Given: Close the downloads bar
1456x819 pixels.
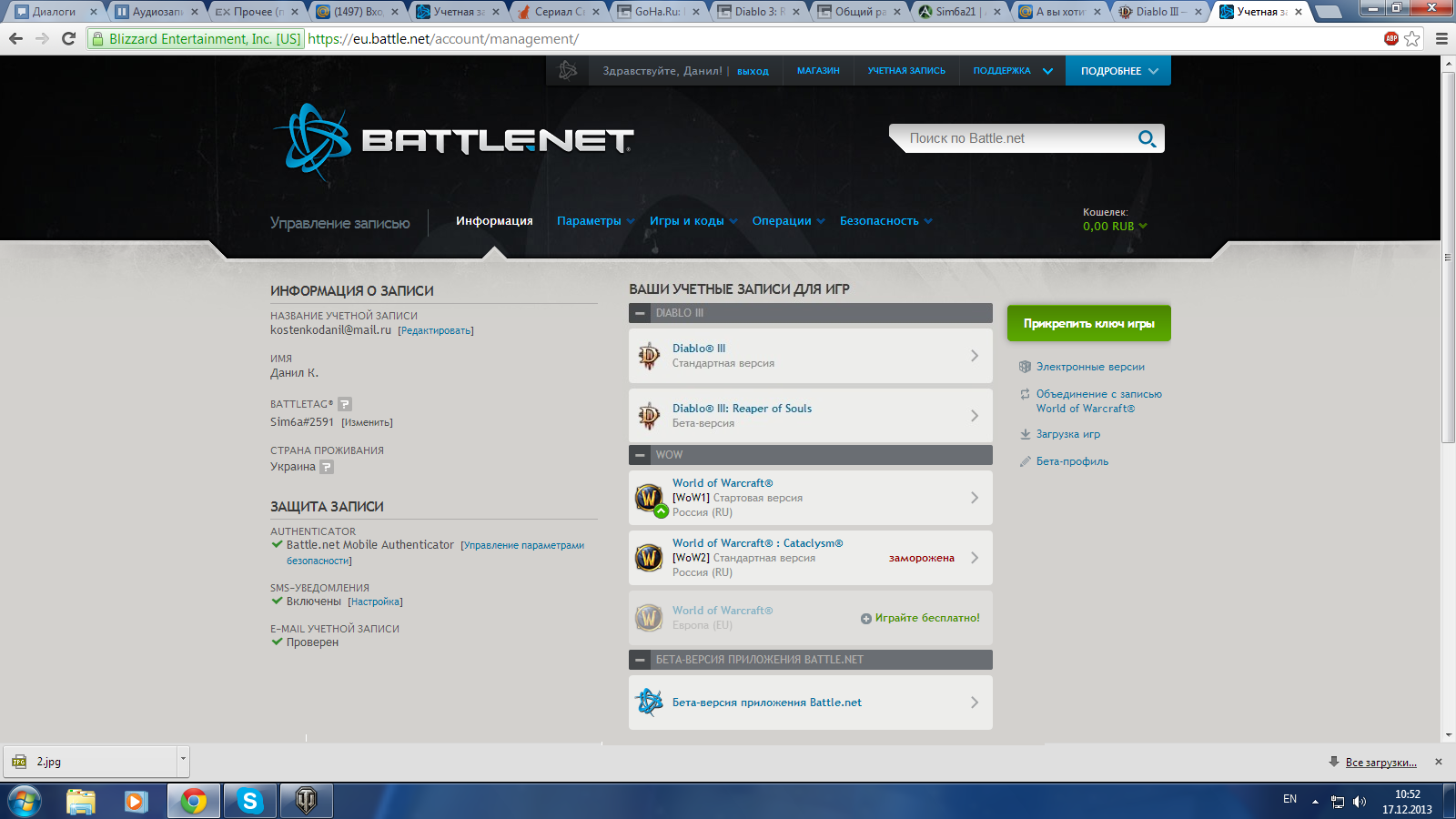Looking at the screenshot, I should 1439,762.
